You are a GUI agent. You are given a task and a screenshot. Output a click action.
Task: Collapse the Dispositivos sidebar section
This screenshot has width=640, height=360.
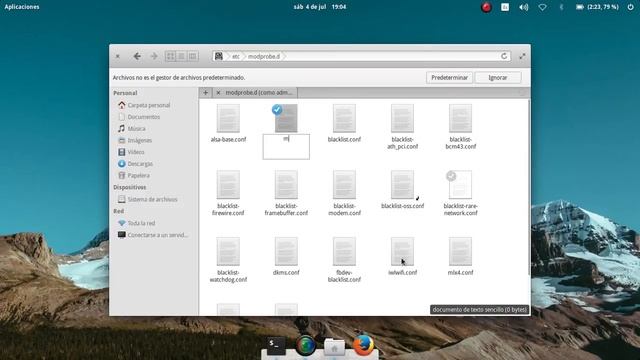(130, 187)
